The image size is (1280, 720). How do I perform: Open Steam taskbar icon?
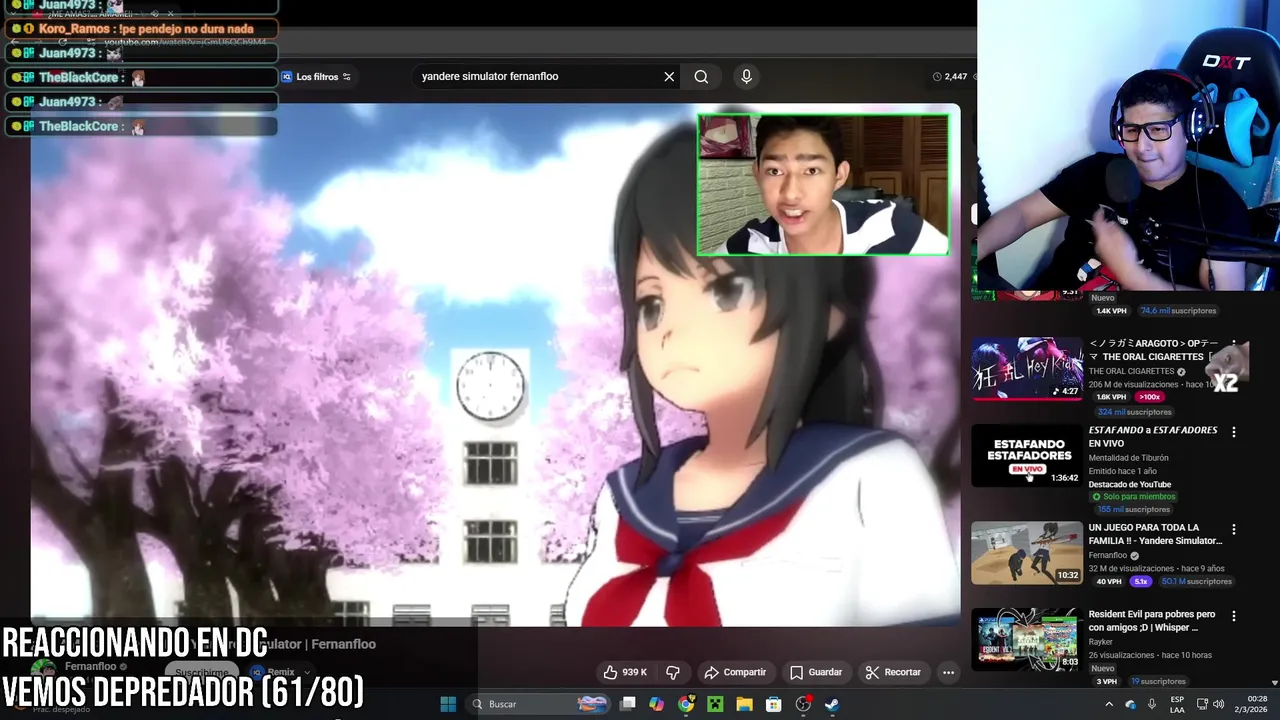832,704
